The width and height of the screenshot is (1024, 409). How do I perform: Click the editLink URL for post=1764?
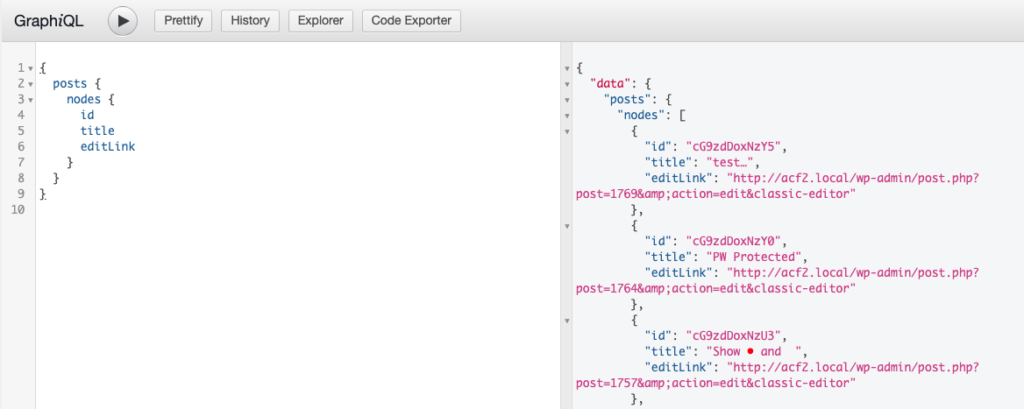(777, 281)
